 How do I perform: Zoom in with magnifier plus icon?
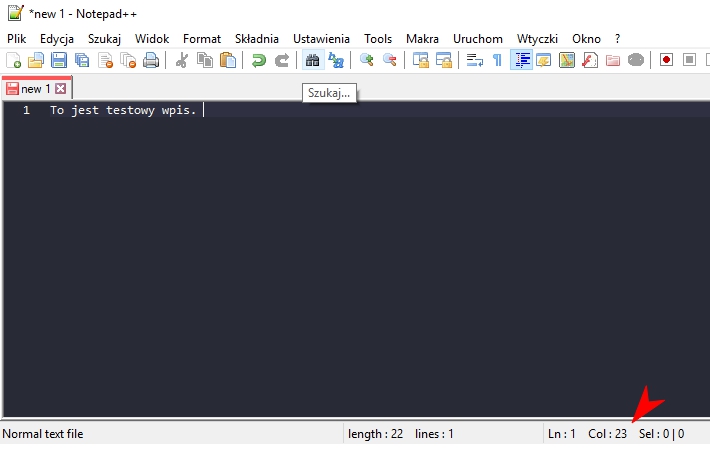[366, 60]
